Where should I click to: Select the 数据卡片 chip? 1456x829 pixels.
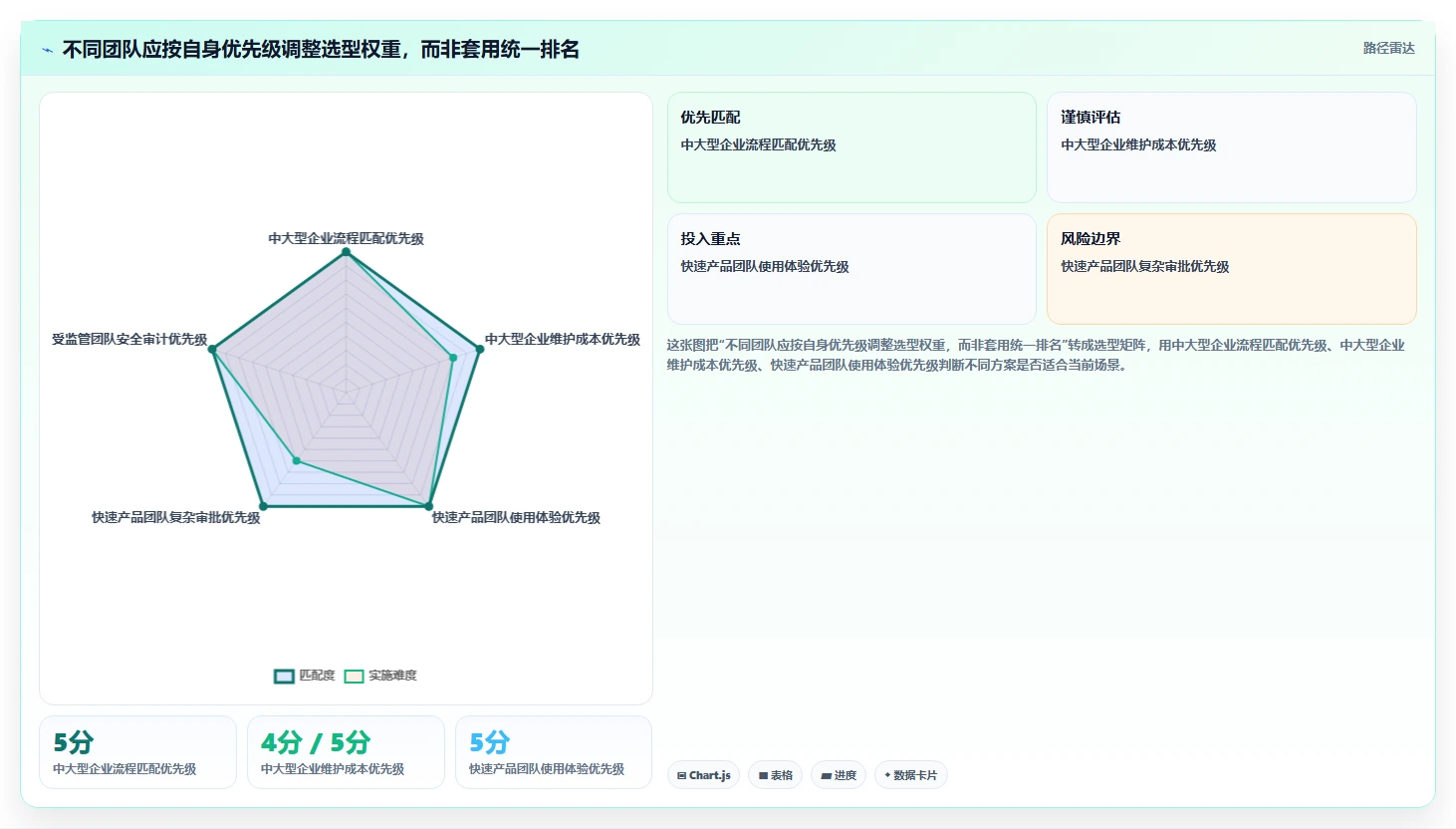pos(910,775)
